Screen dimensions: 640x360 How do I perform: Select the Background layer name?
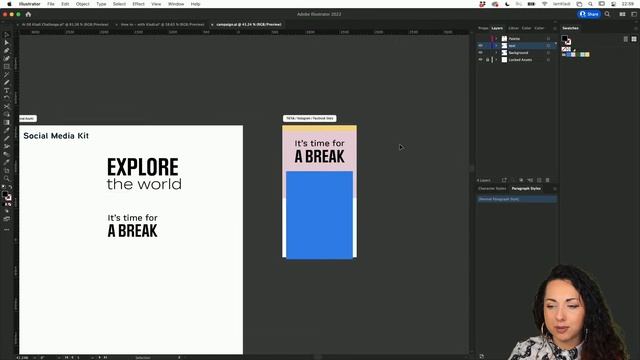tap(518, 53)
